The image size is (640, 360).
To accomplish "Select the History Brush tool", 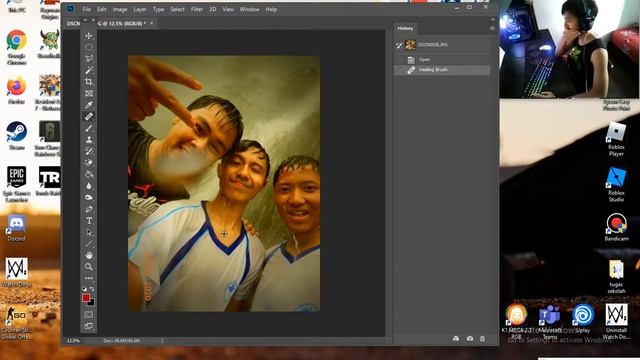I will click(89, 151).
